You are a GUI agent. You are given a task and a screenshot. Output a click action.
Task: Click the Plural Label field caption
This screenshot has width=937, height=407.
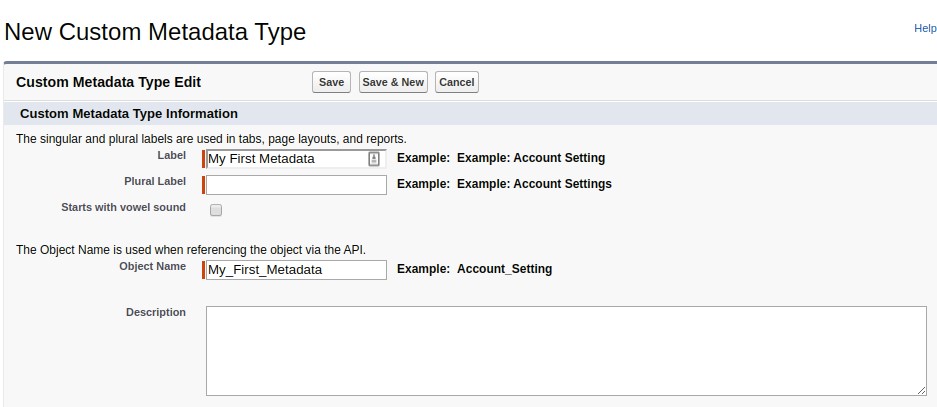point(154,181)
